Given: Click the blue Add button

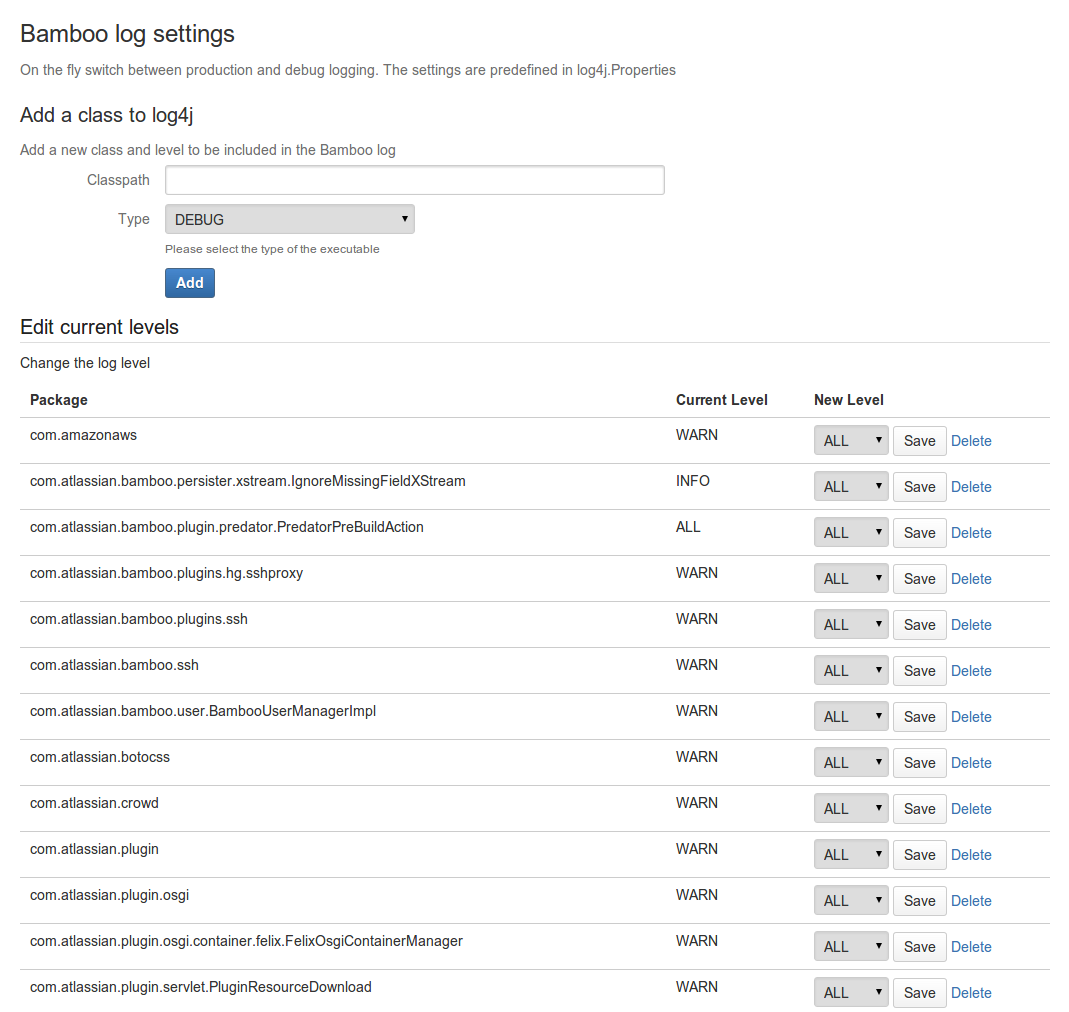Looking at the screenshot, I should pyautogui.click(x=190, y=283).
